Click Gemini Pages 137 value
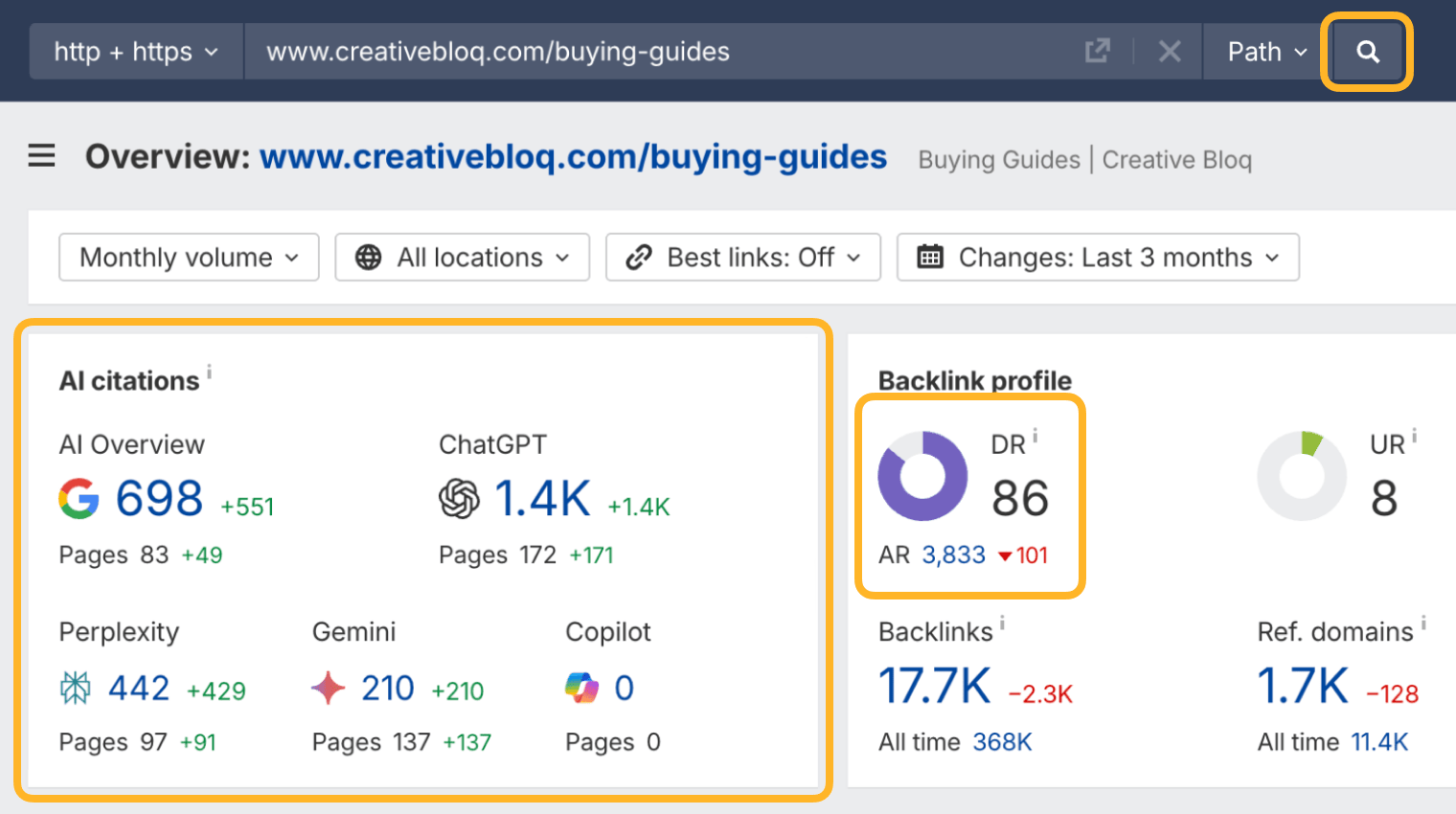The image size is (1456, 814). pyautogui.click(x=411, y=742)
